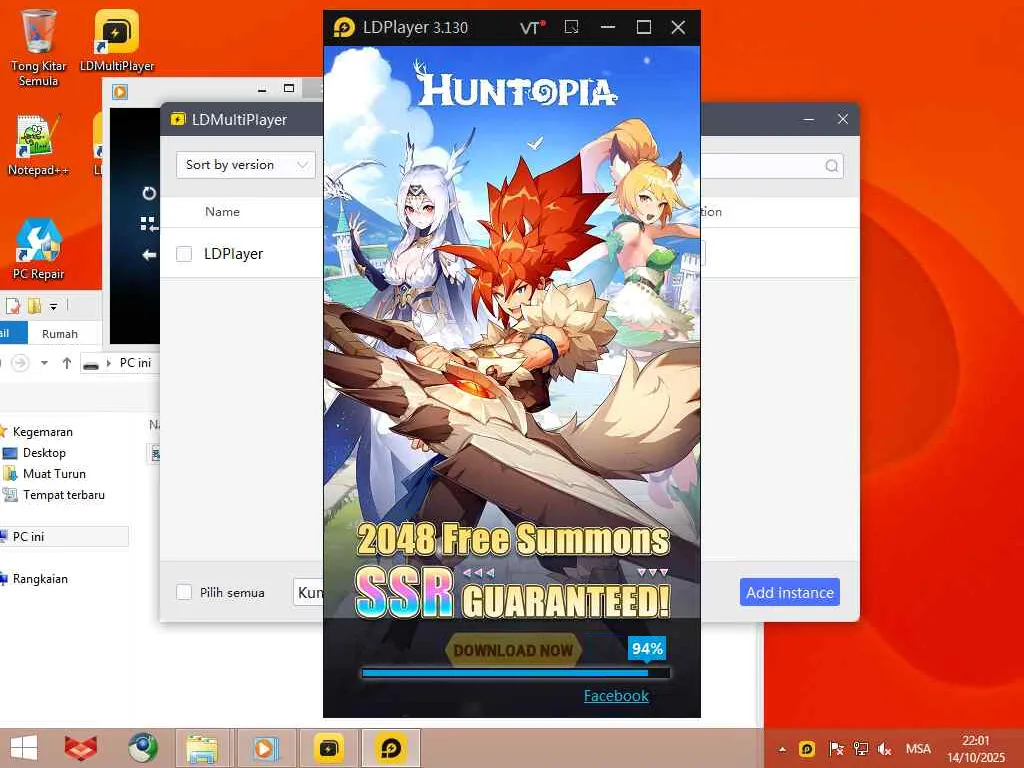1024x768 pixels.
Task: Minimize the LDPlayer 3.130 window
Action: 608,27
